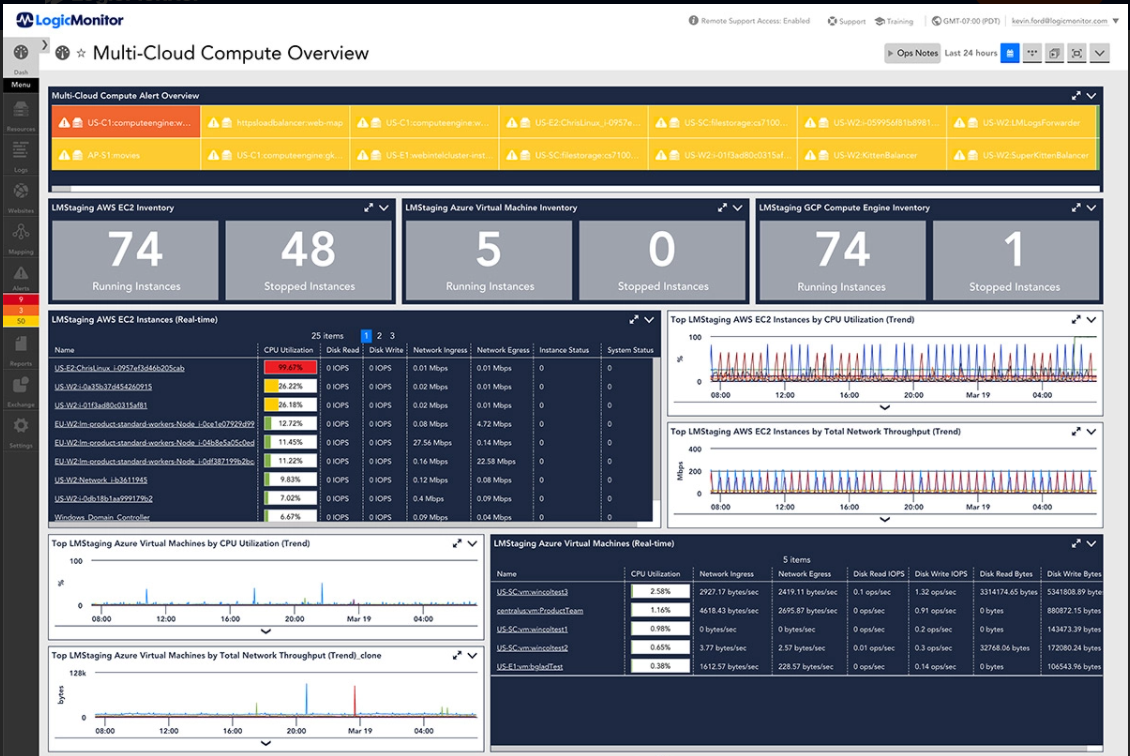This screenshot has height=756, width=1130.
Task: Open the user account dropdown arrow
Action: 1116,21
